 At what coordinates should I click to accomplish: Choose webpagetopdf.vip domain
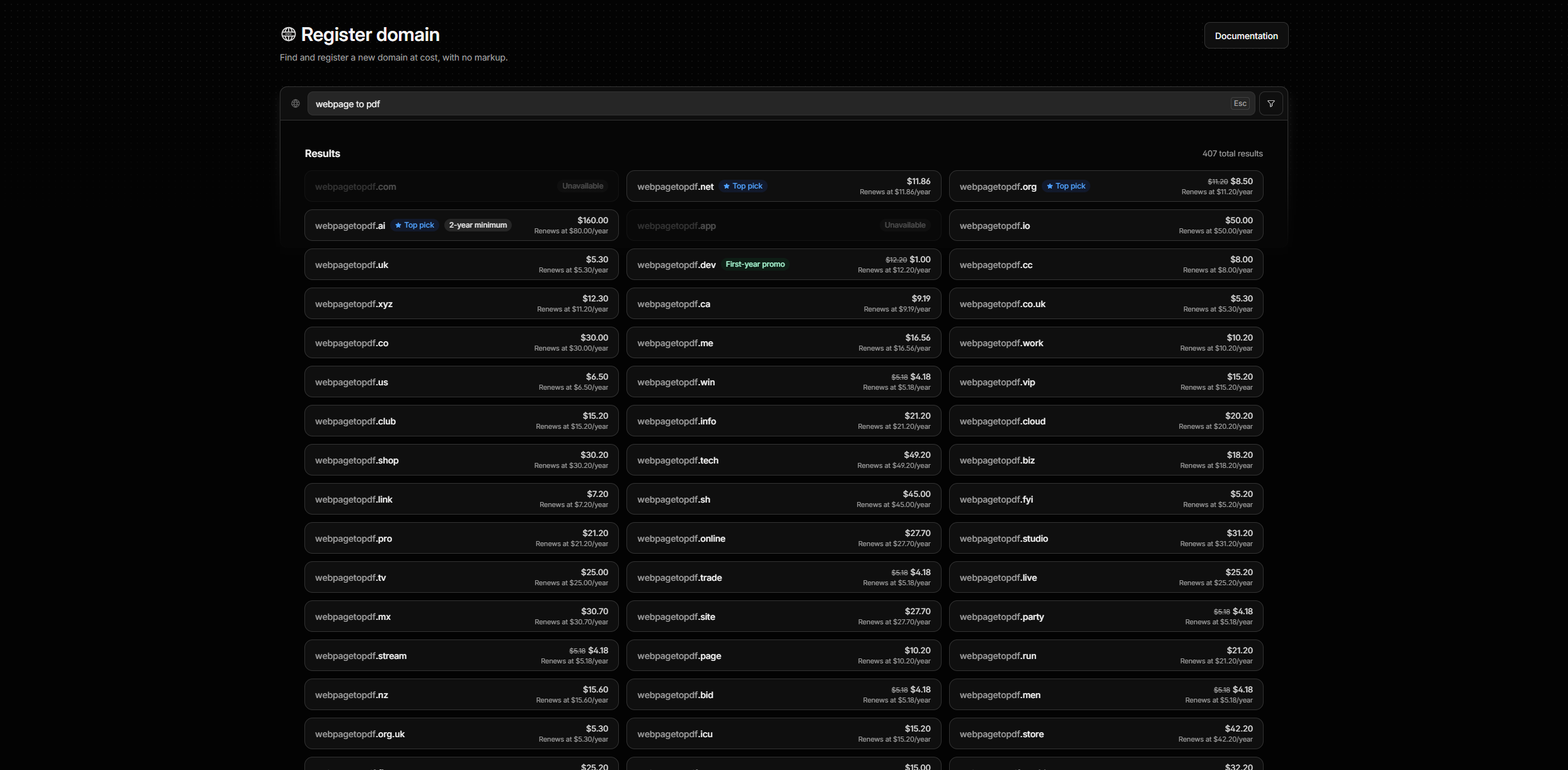(1106, 382)
